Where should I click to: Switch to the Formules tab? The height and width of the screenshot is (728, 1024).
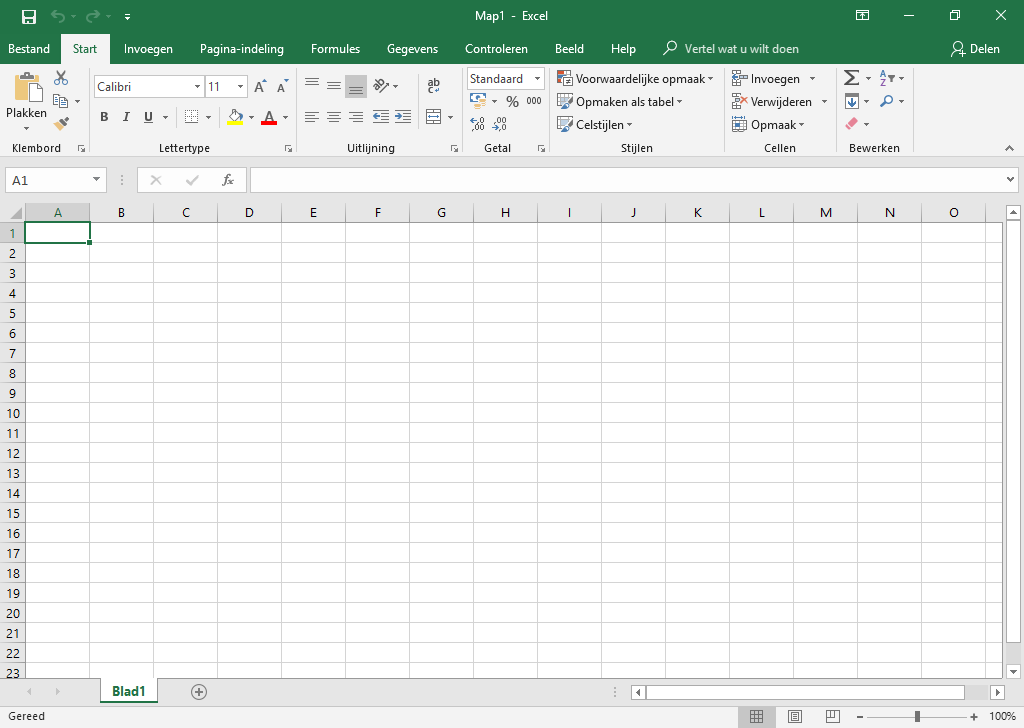point(335,49)
